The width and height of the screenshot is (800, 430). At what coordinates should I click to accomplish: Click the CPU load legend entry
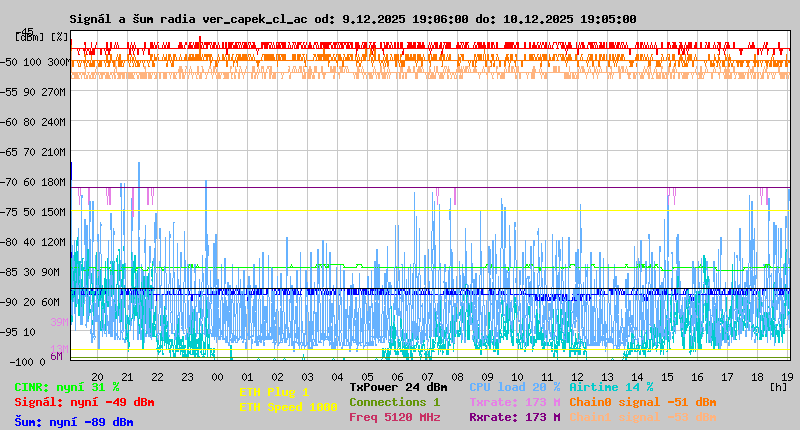[514, 387]
